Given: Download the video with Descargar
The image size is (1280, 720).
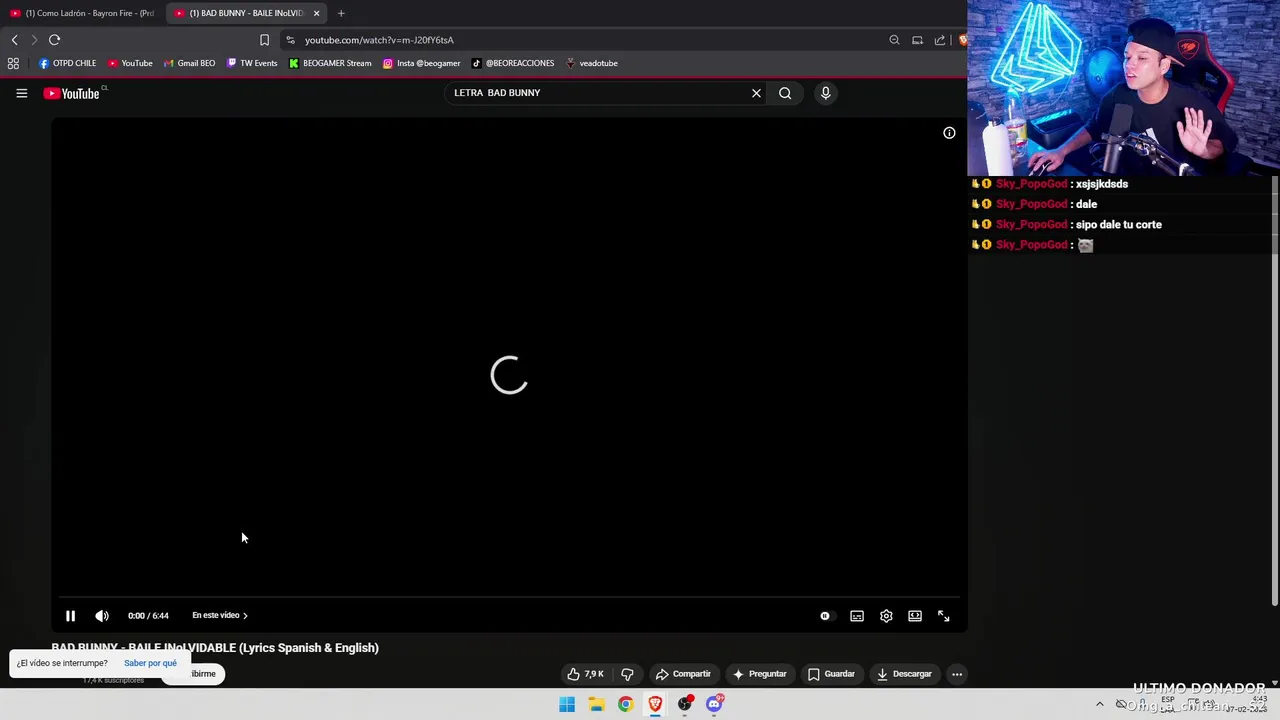Looking at the screenshot, I should click(x=905, y=674).
